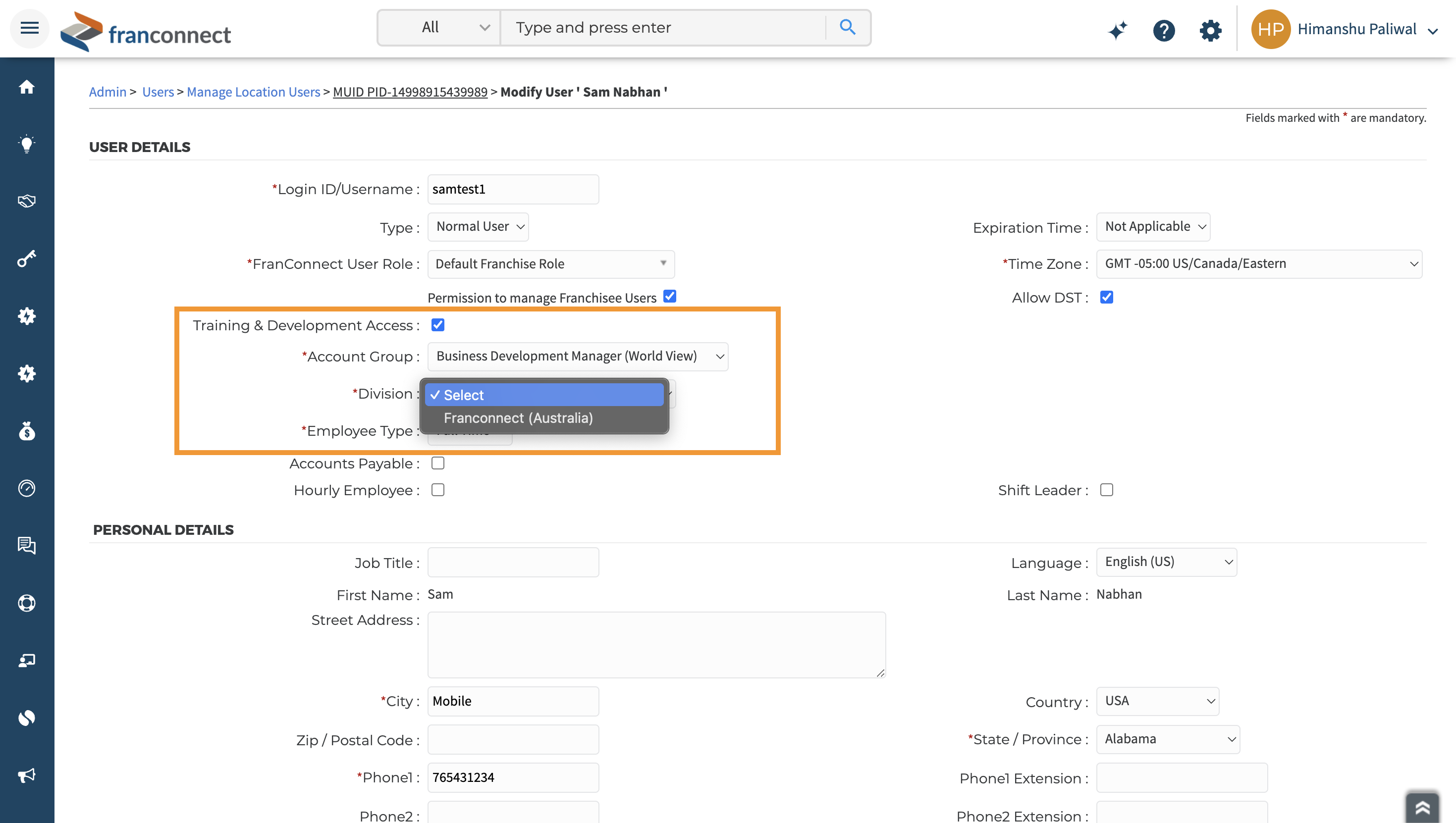The image size is (1456, 823).
Task: Click the settings gear icon in header
Action: click(x=1210, y=30)
